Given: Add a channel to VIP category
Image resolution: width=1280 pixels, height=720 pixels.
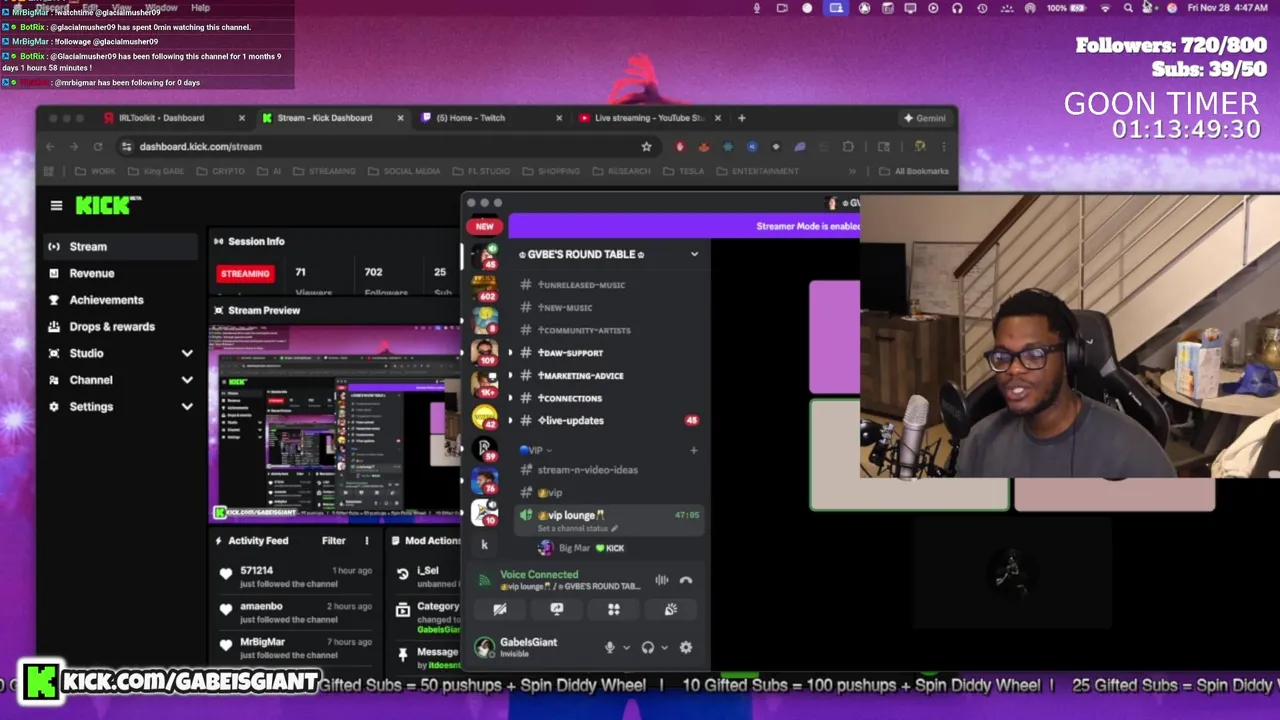Looking at the screenshot, I should [693, 450].
